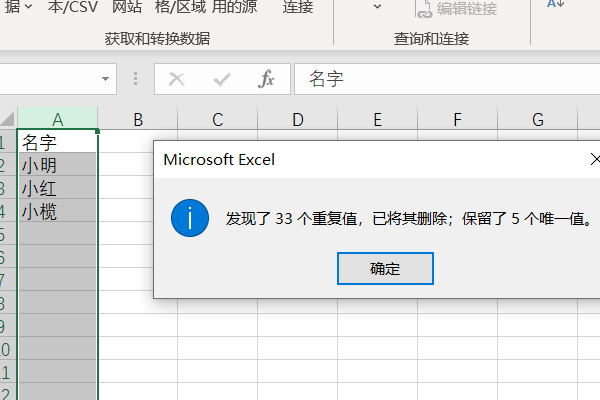Click the formula bar showing 名字
This screenshot has height=400, width=600.
tap(447, 79)
